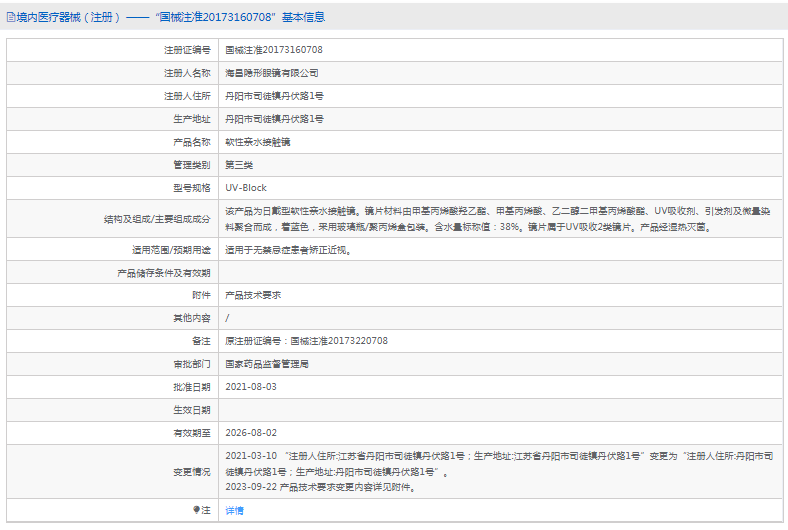Click attachment value 产品技术要求
The height and width of the screenshot is (530, 788).
(x=253, y=295)
